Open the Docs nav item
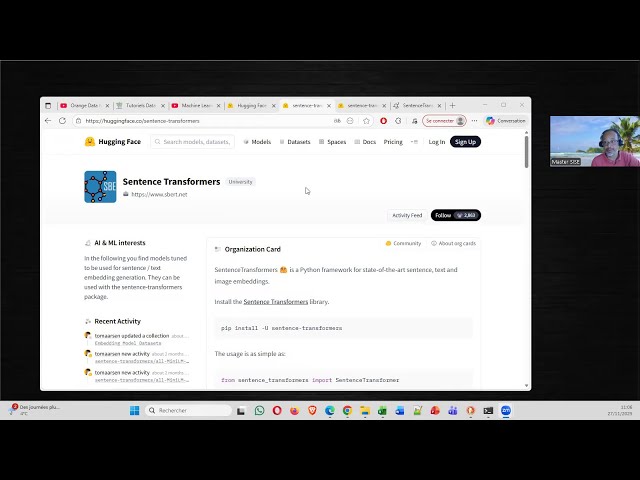640x480 pixels. tap(365, 142)
